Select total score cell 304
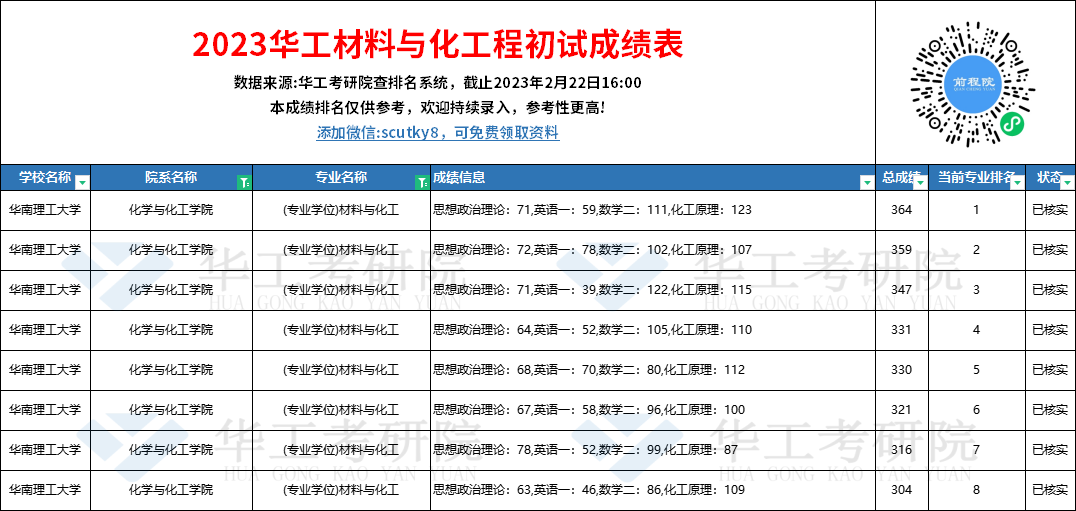Viewport: 1076px width, 511px height. (x=902, y=490)
